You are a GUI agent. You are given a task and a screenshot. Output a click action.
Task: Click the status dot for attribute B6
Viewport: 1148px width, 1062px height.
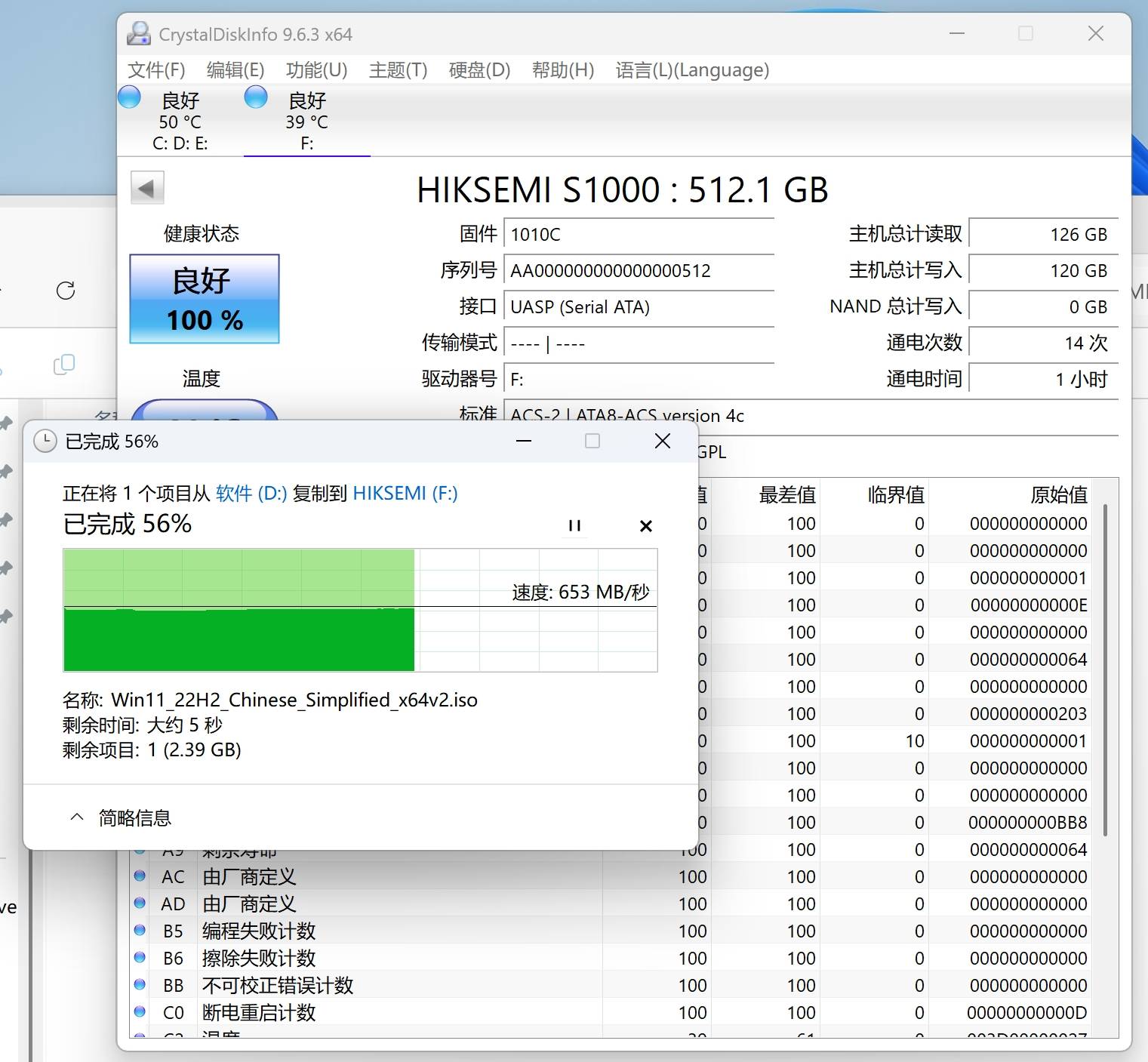pos(140,957)
